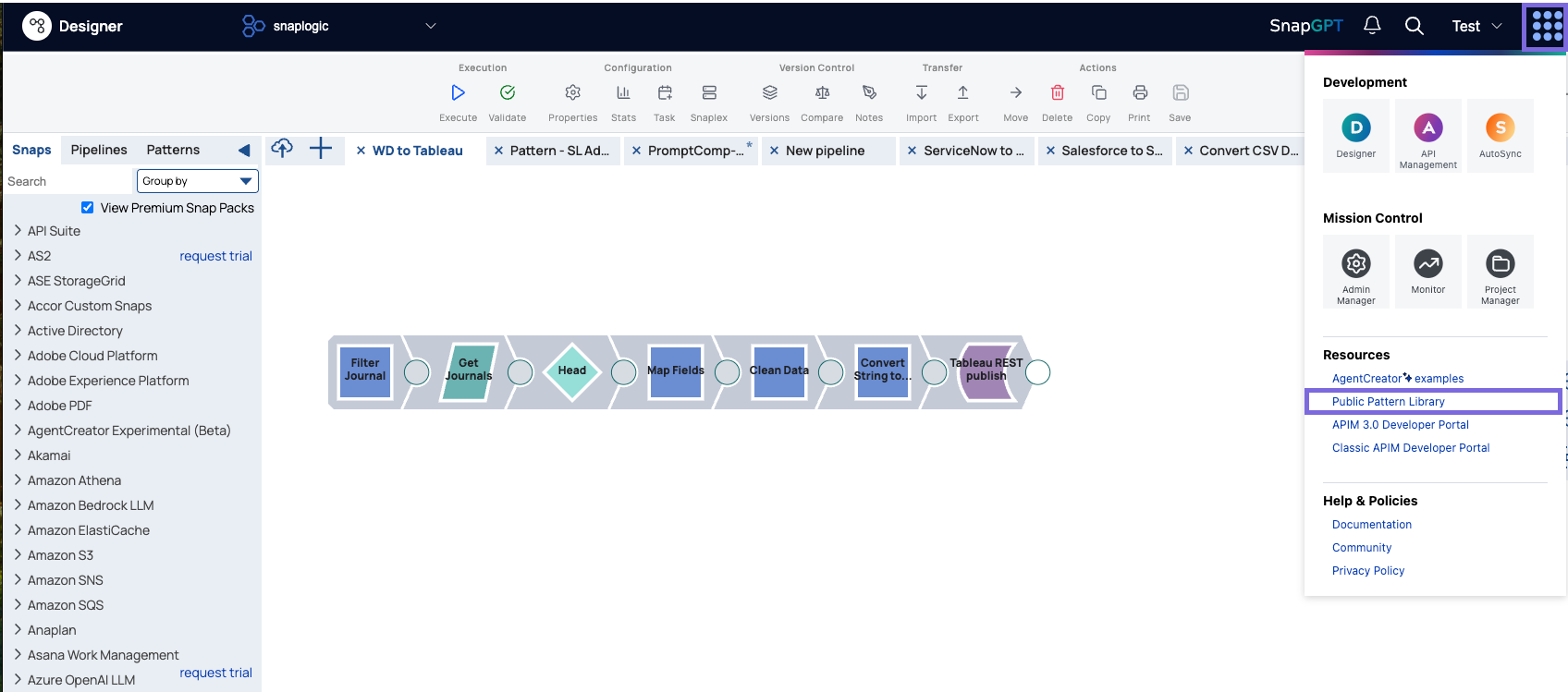Uncheck View Premium Snap Packs checkbox
Viewport: 1568px width, 692px height.
pyautogui.click(x=88, y=208)
